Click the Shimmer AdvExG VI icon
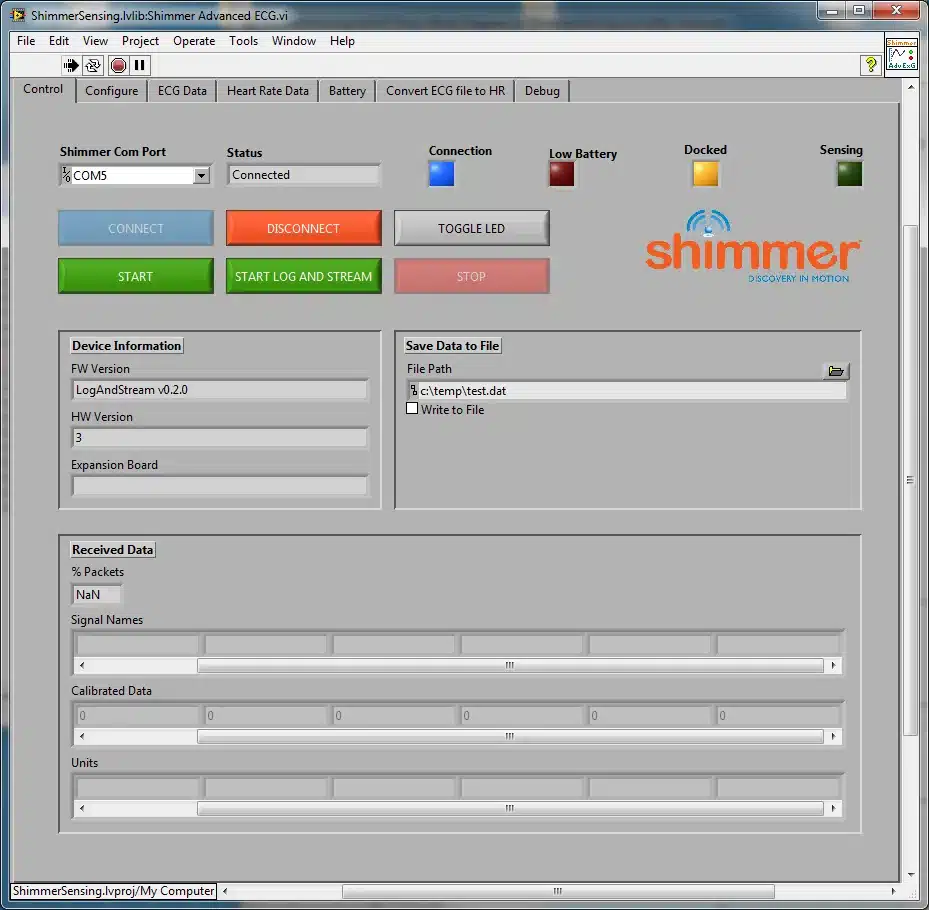 (x=901, y=54)
